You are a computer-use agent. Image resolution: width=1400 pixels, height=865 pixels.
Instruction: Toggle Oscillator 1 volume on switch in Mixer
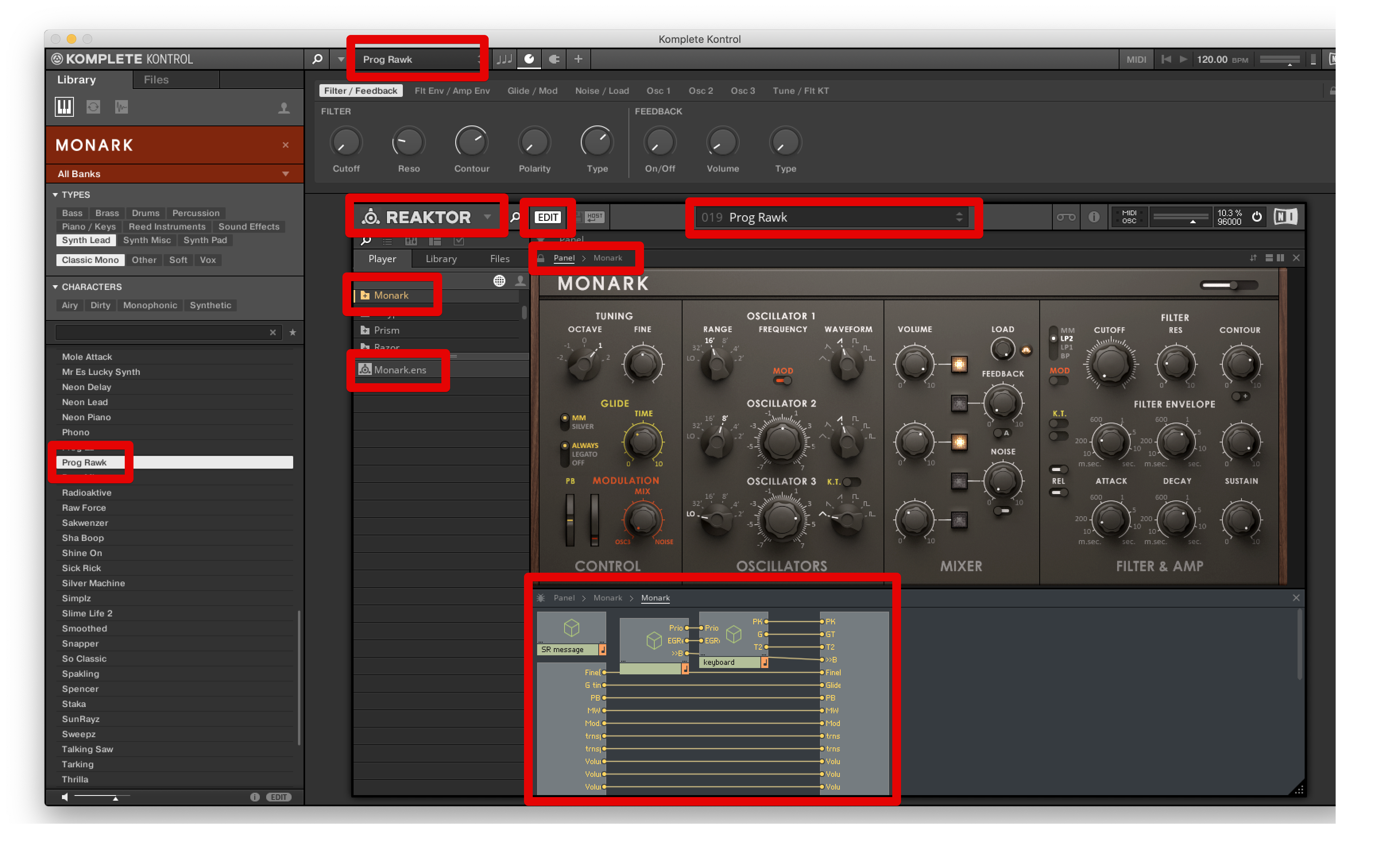click(959, 365)
